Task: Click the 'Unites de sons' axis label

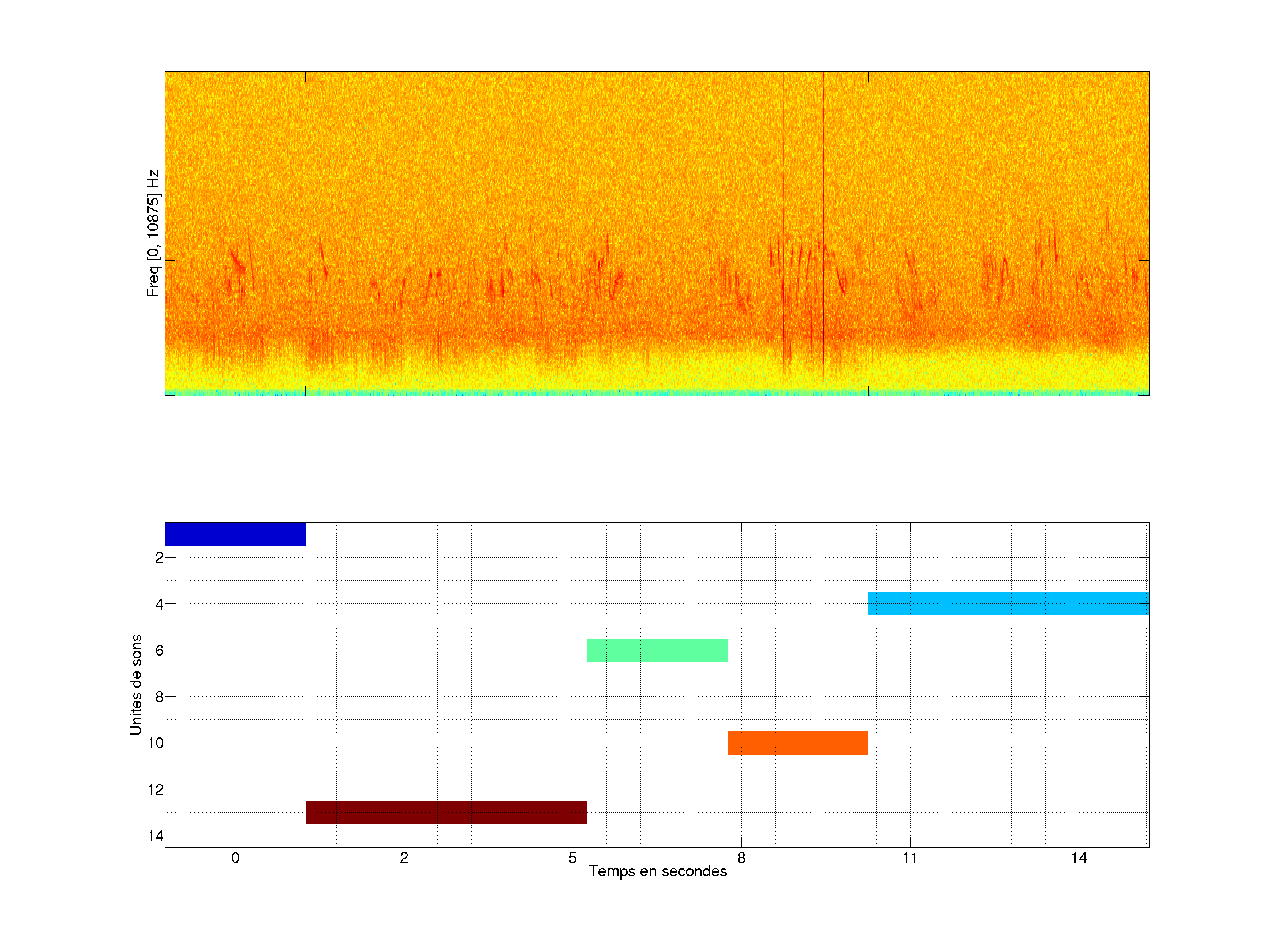Action: pyautogui.click(x=135, y=684)
